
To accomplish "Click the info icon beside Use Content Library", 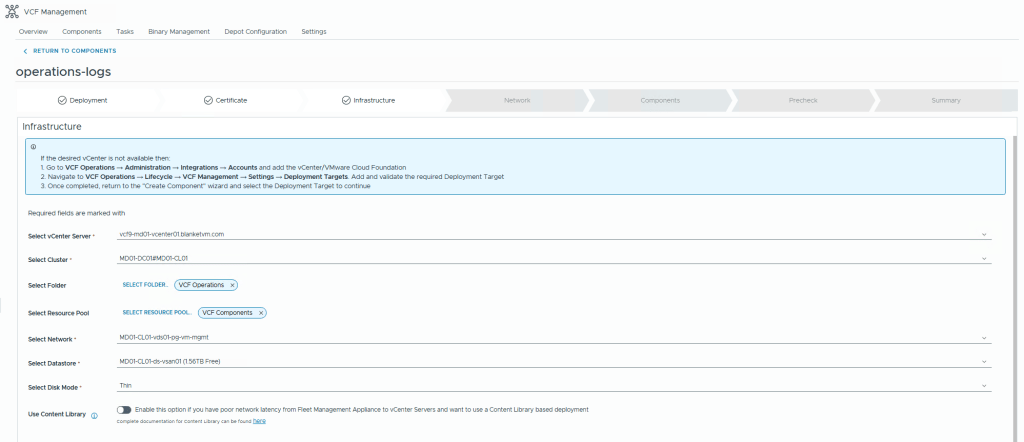I will tap(94, 415).
